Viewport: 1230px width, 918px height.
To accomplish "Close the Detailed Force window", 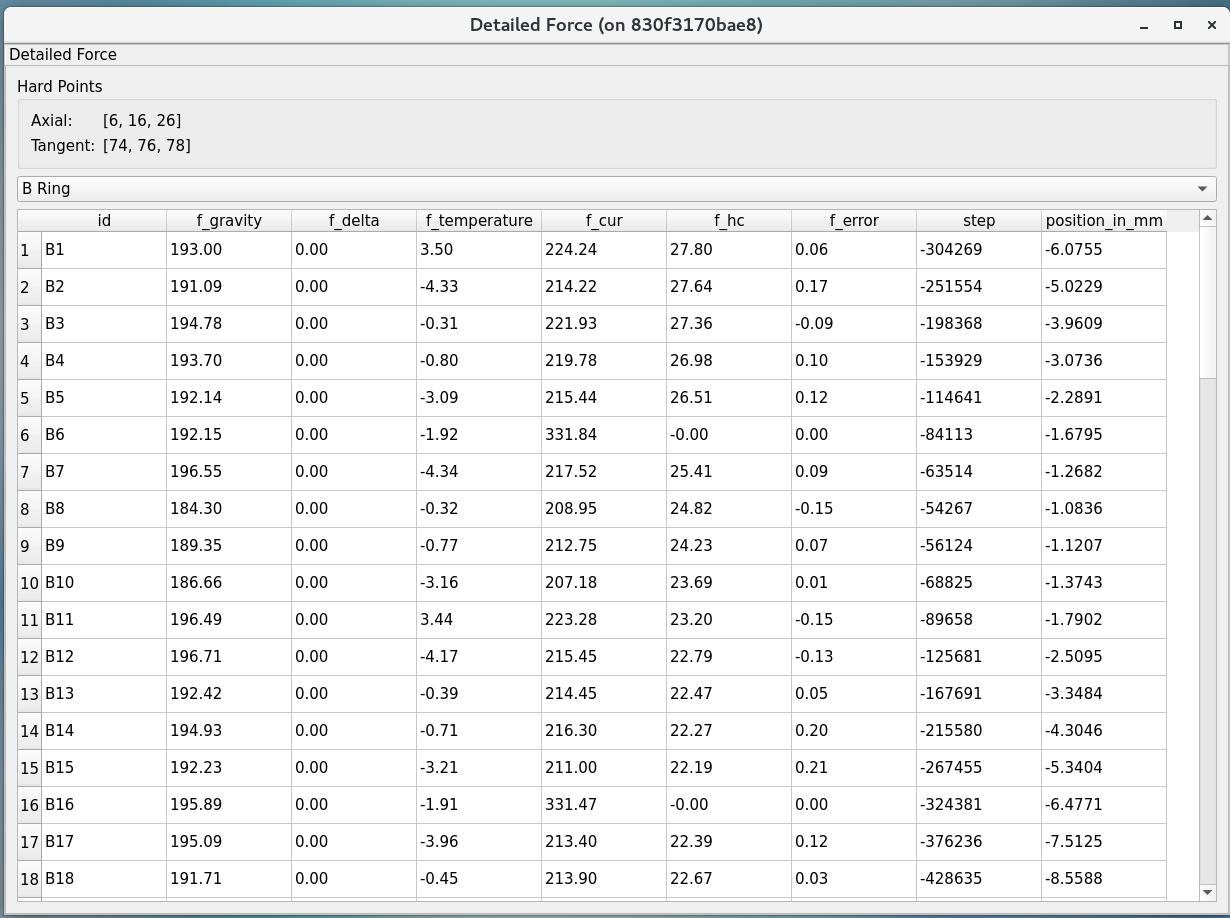I will click(x=1211, y=25).
